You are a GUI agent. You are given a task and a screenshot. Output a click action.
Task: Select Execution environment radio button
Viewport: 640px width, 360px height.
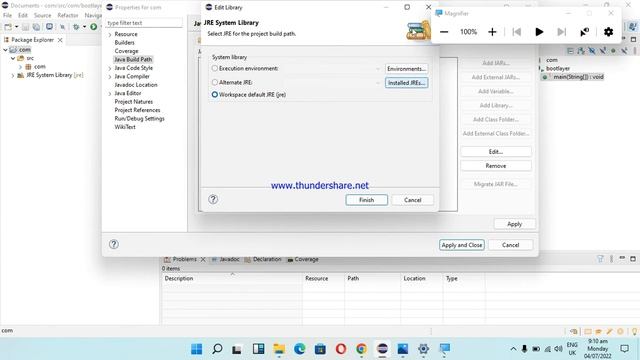point(215,69)
